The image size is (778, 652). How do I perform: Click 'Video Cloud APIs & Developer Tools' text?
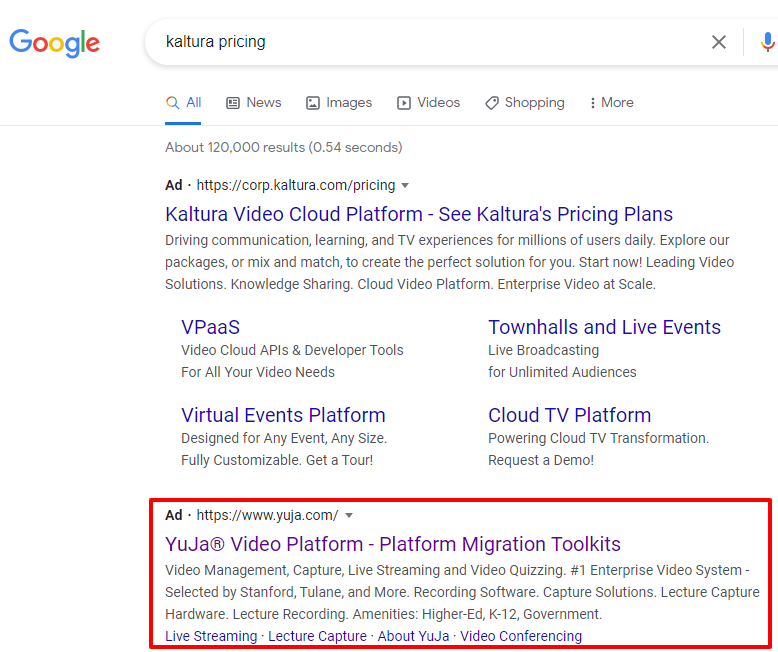tap(292, 350)
